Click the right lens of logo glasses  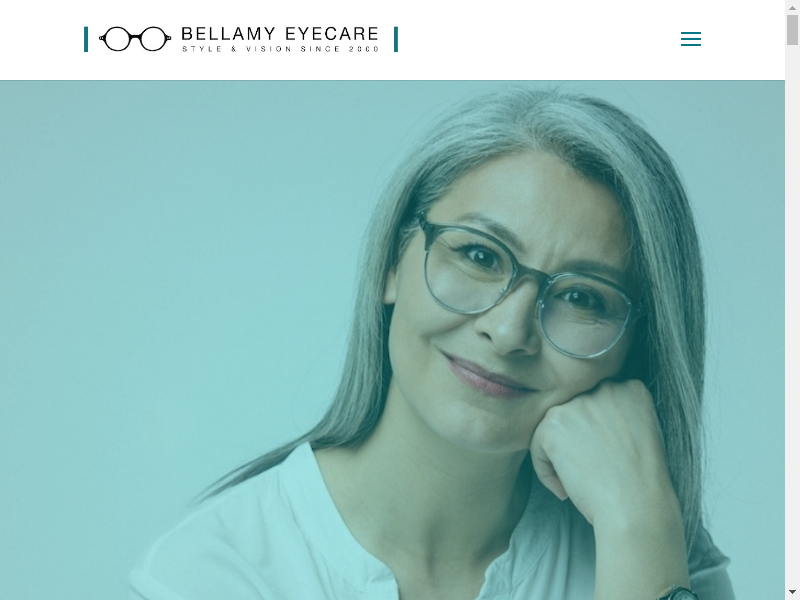153,39
